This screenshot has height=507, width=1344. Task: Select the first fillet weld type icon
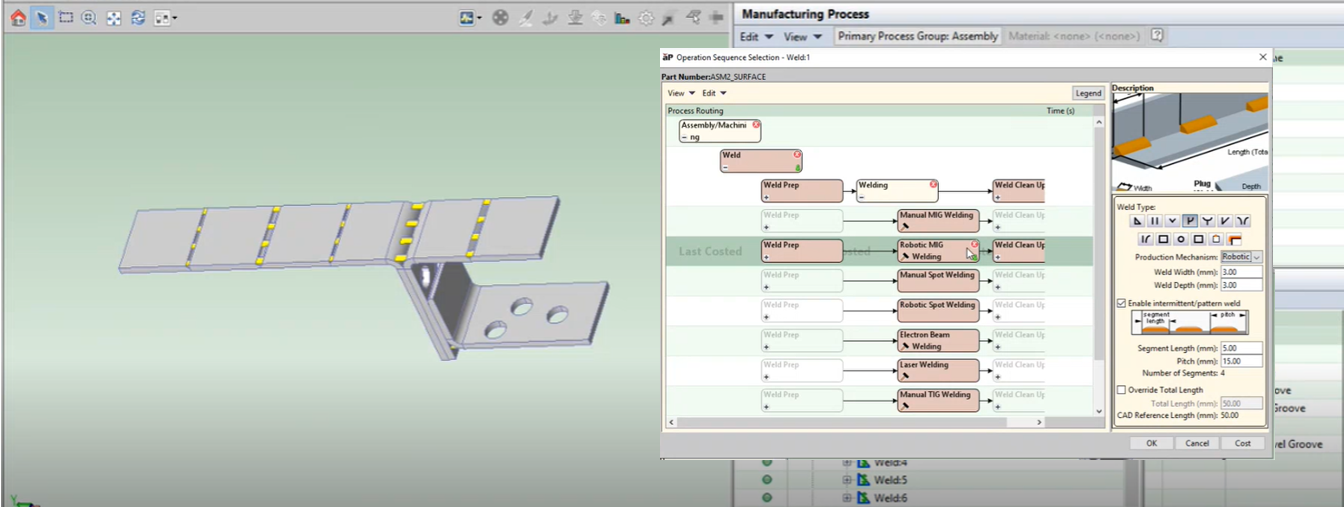coord(1138,221)
